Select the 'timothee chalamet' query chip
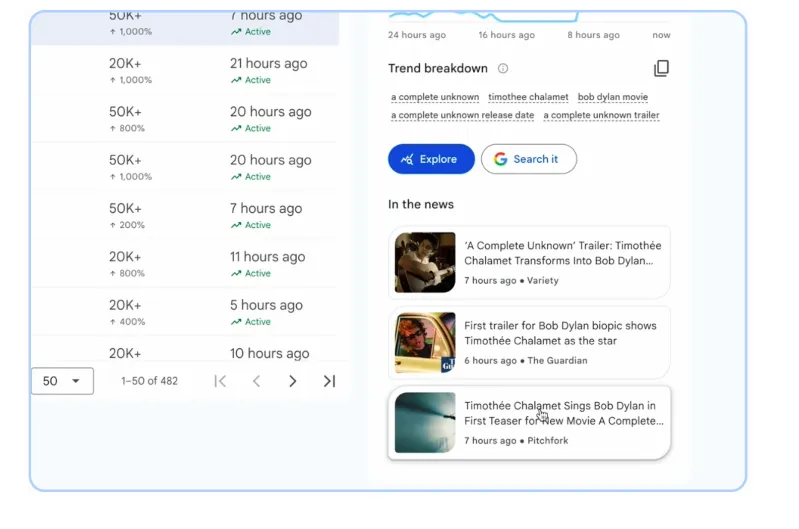Viewport: 799px width, 529px height. (x=528, y=97)
